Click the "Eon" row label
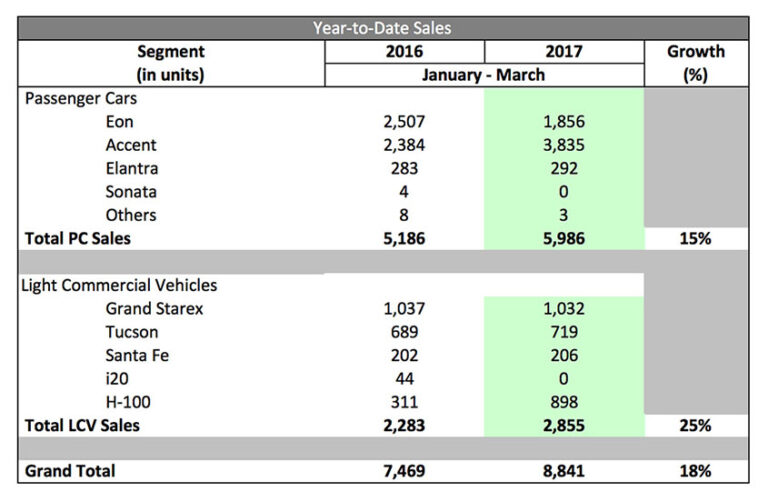The width and height of the screenshot is (768, 502). [x=120, y=121]
